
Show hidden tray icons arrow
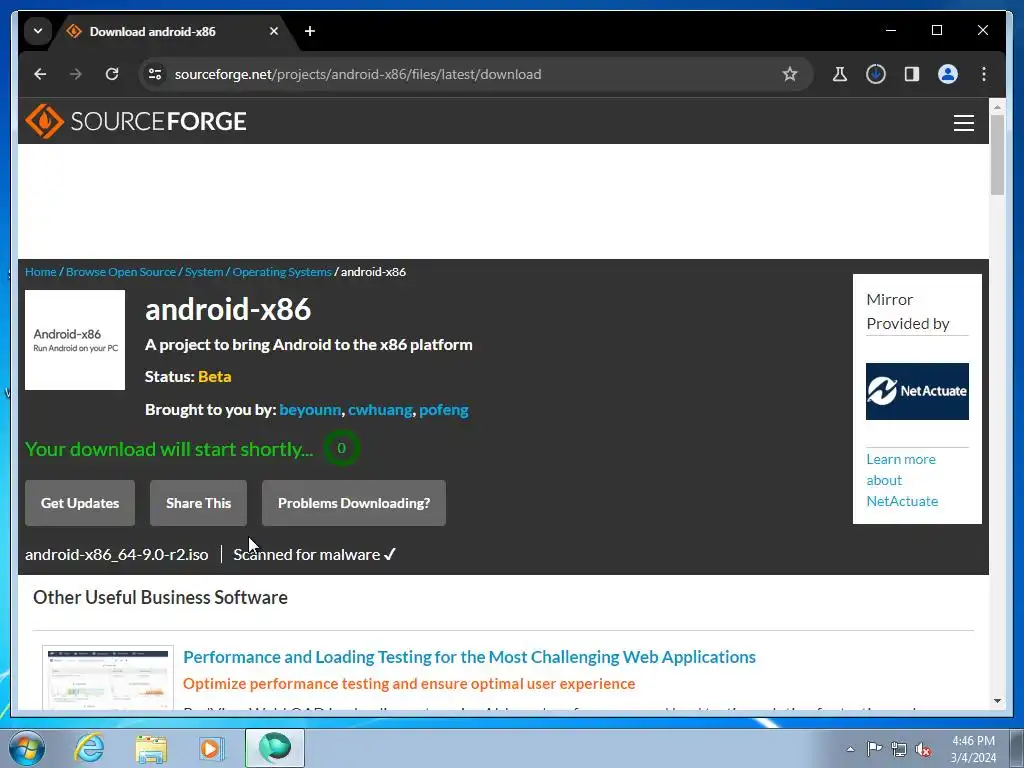pyautogui.click(x=850, y=749)
